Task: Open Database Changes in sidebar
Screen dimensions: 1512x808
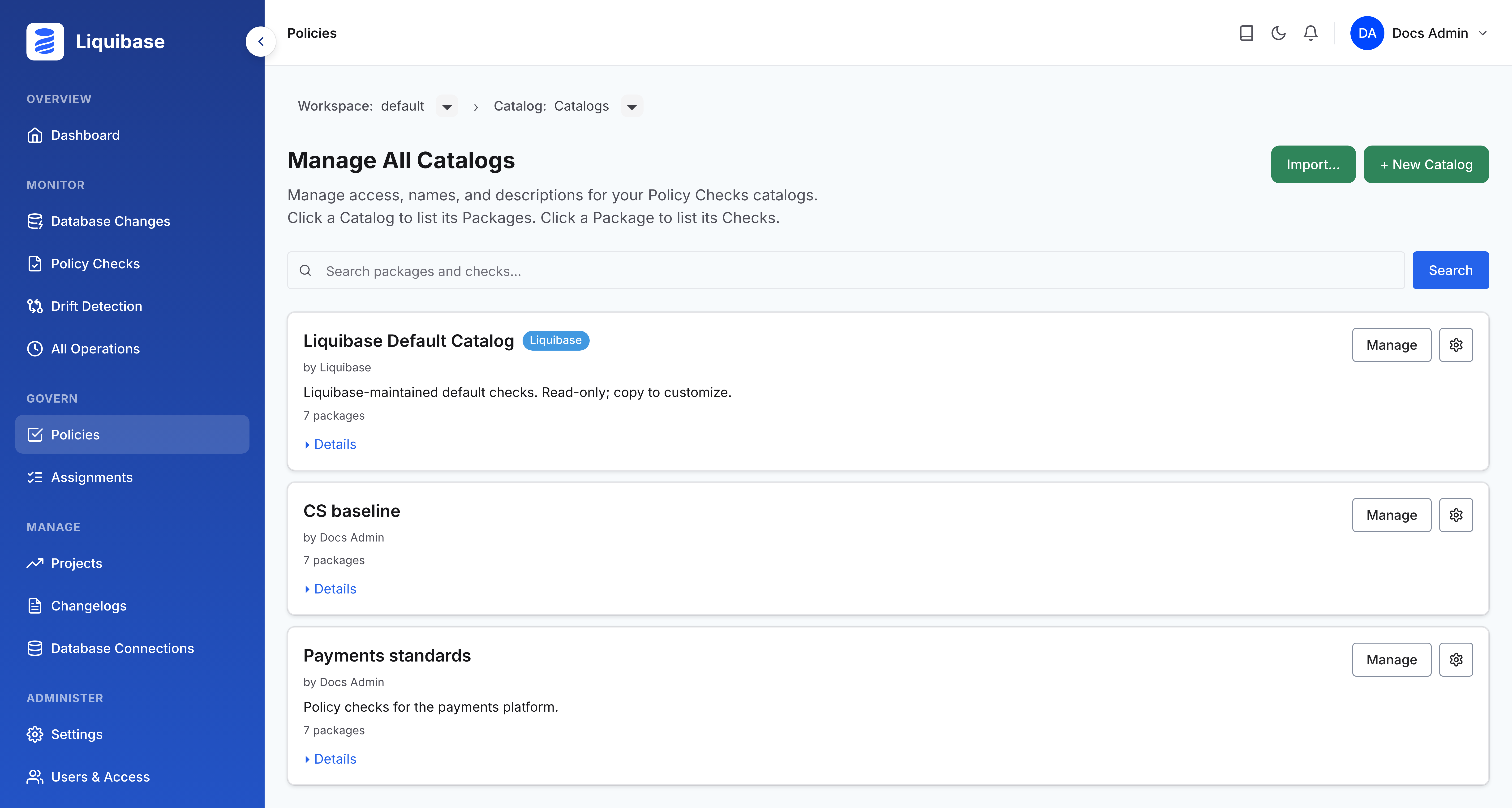Action: coord(132,221)
